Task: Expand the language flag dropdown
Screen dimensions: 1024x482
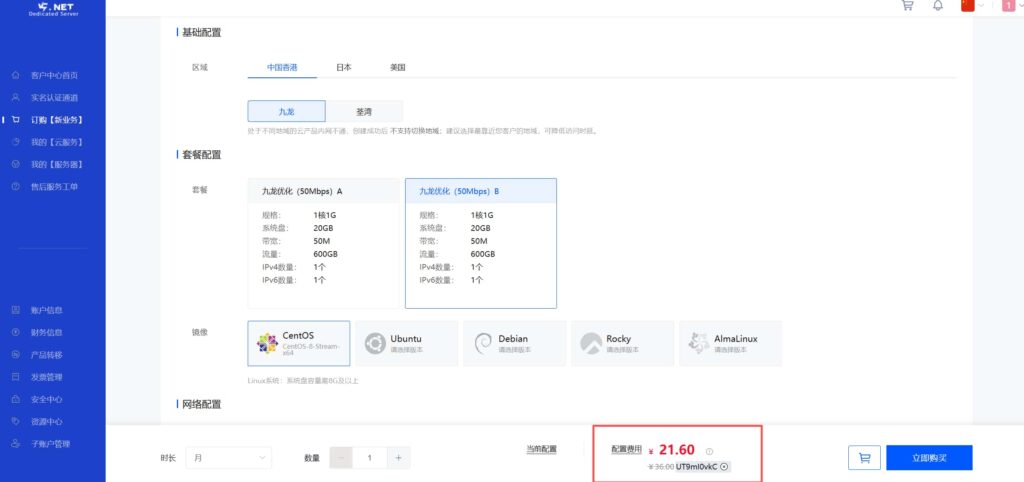Action: (x=972, y=6)
